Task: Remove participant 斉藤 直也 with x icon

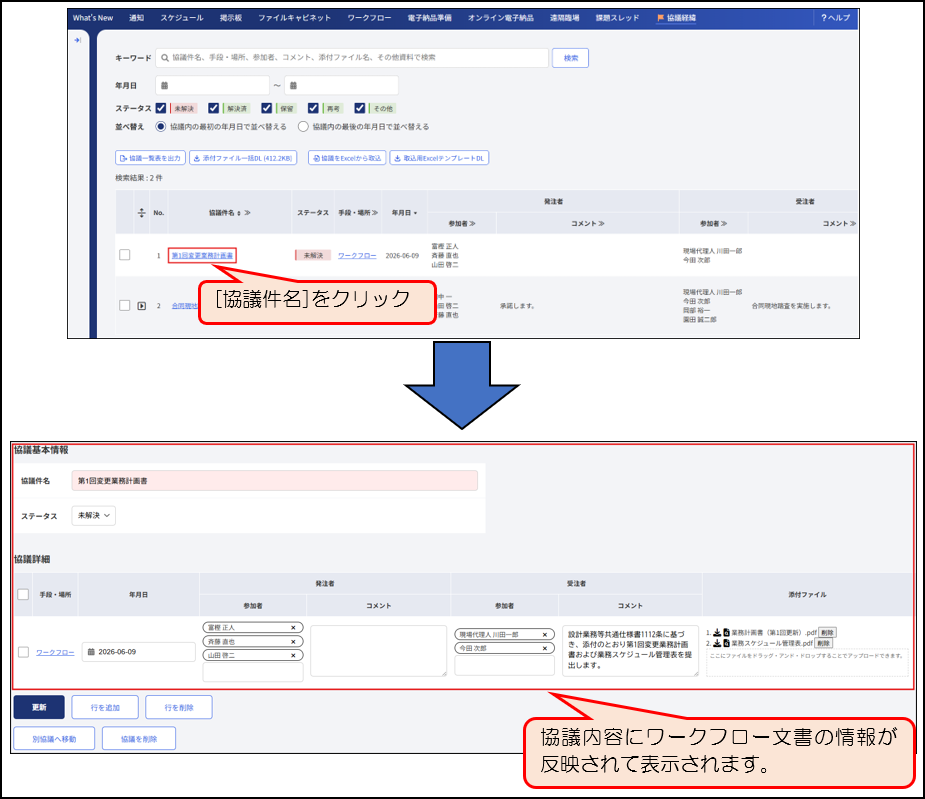Action: tap(293, 641)
